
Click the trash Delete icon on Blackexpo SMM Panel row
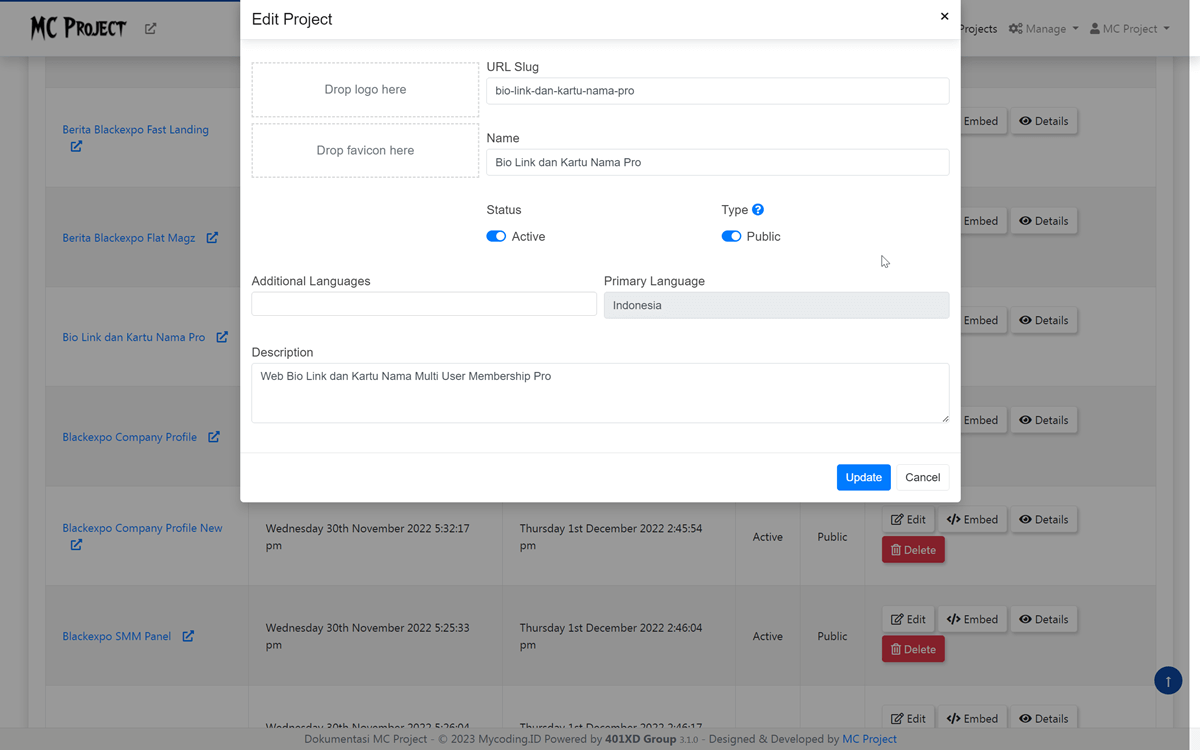coord(897,649)
